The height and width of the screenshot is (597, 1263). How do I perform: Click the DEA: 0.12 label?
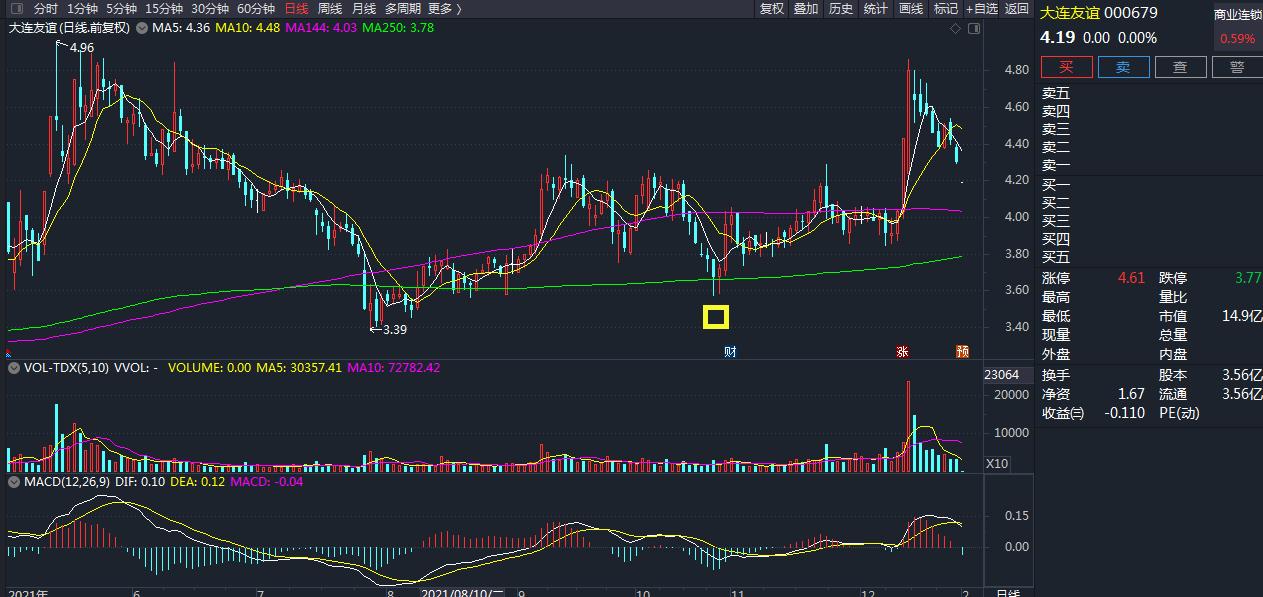(x=198, y=482)
